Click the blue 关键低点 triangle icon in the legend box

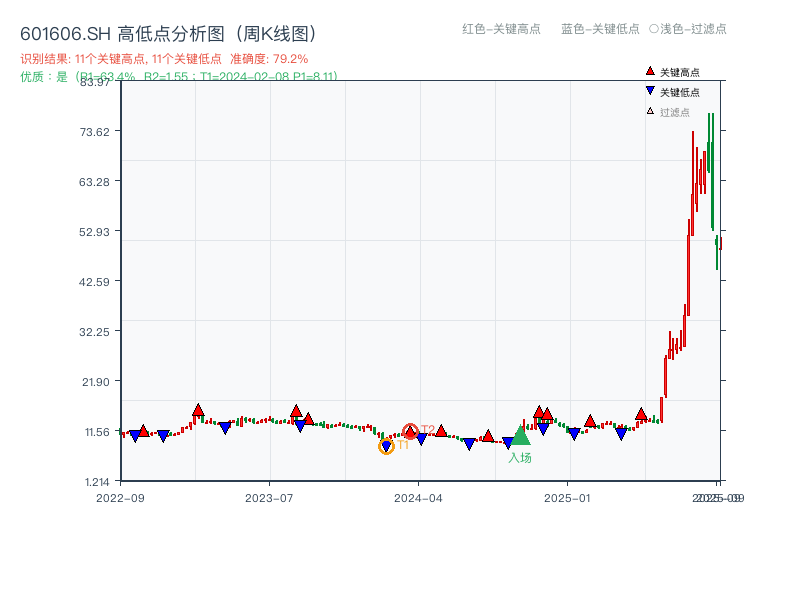pyautogui.click(x=650, y=90)
